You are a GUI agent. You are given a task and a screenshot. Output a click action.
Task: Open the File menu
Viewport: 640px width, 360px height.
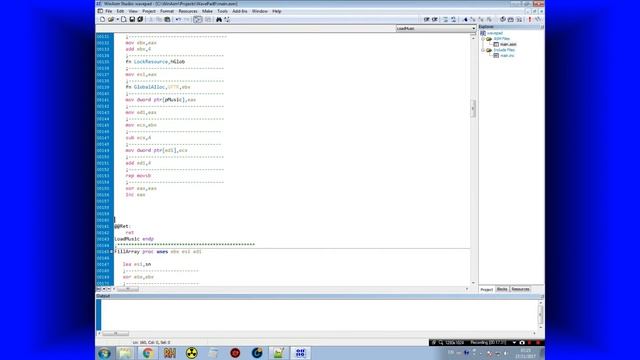click(109, 11)
